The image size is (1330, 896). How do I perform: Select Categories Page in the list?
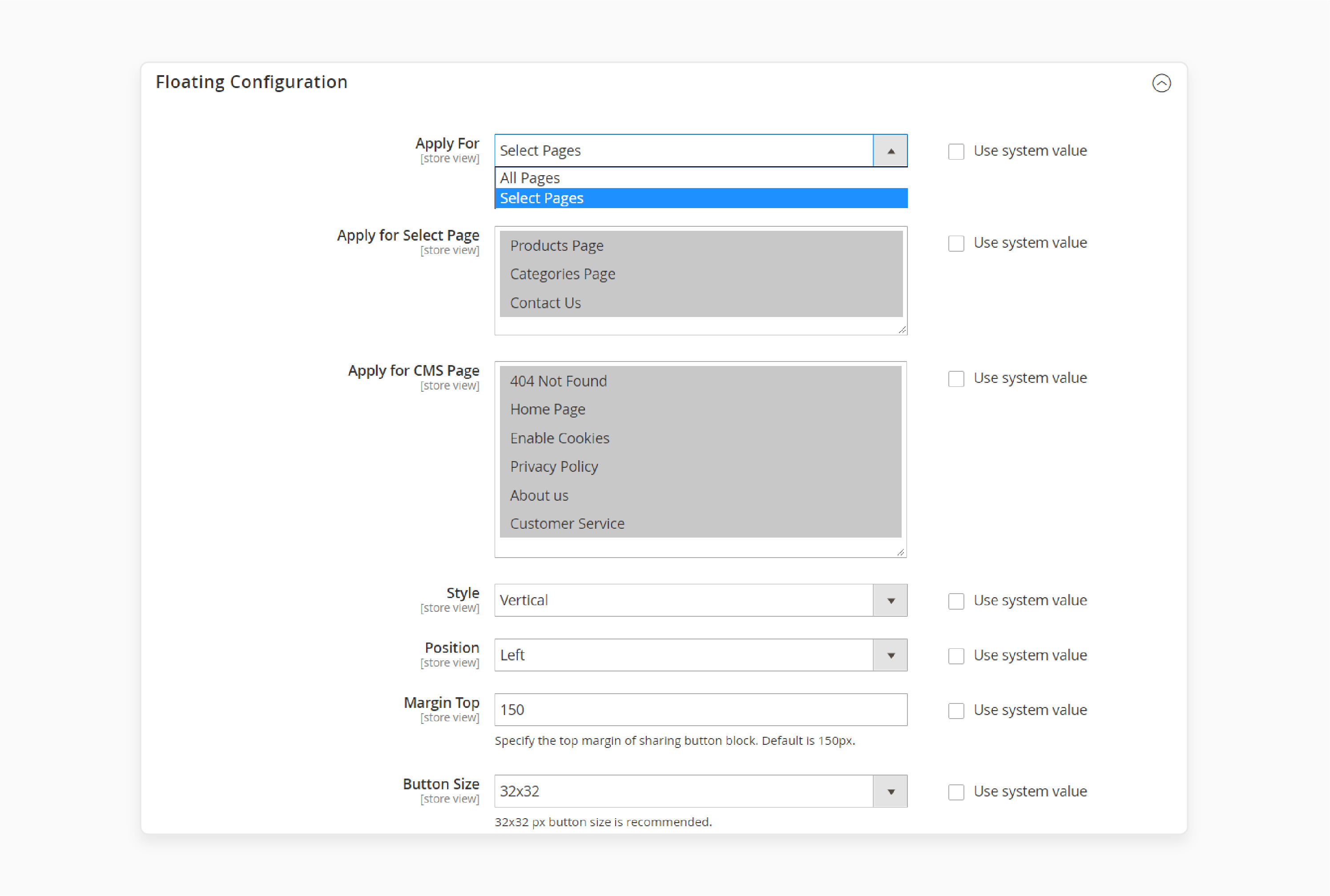point(701,274)
